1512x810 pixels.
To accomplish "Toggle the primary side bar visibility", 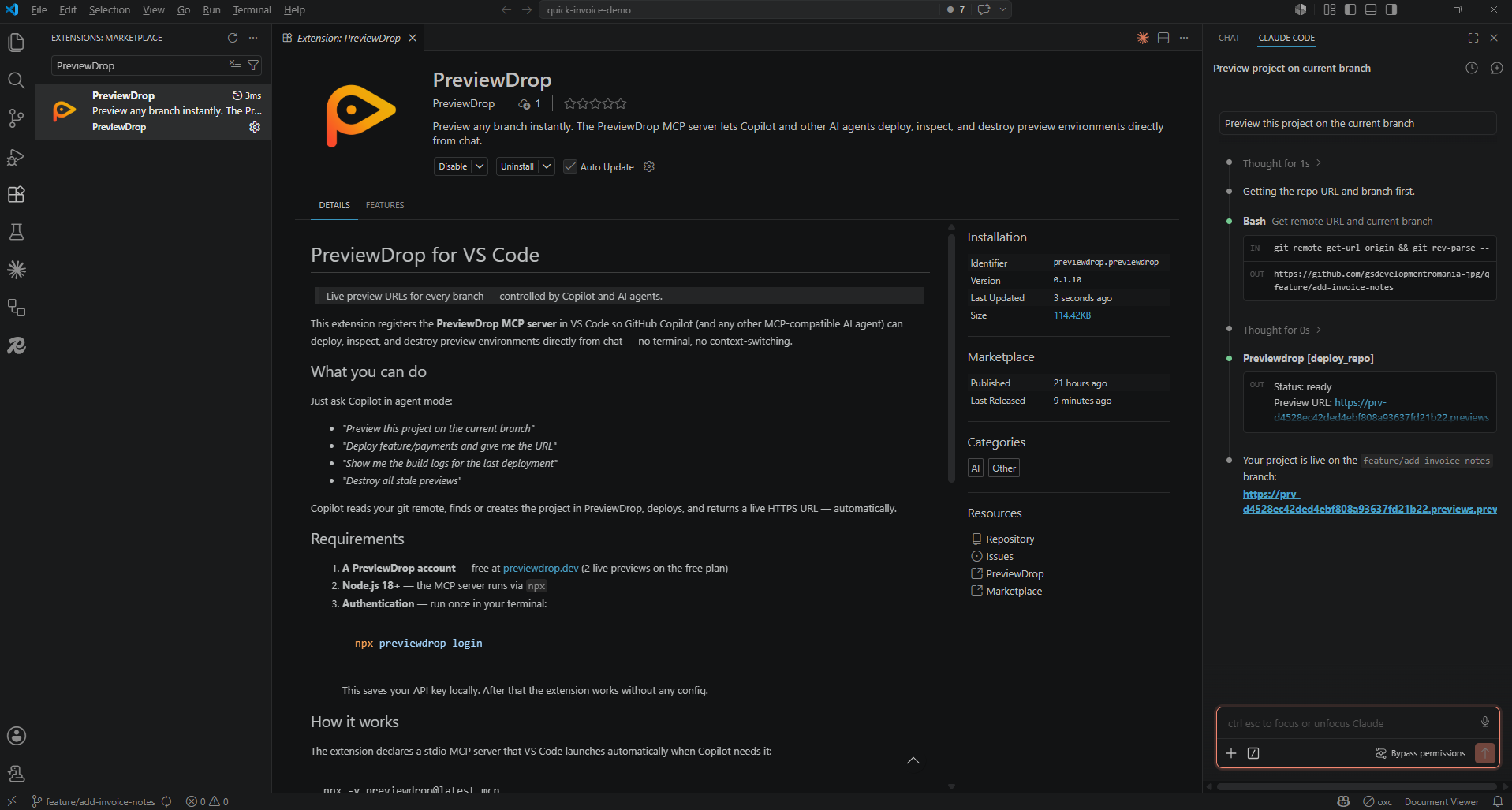I will click(1350, 9).
